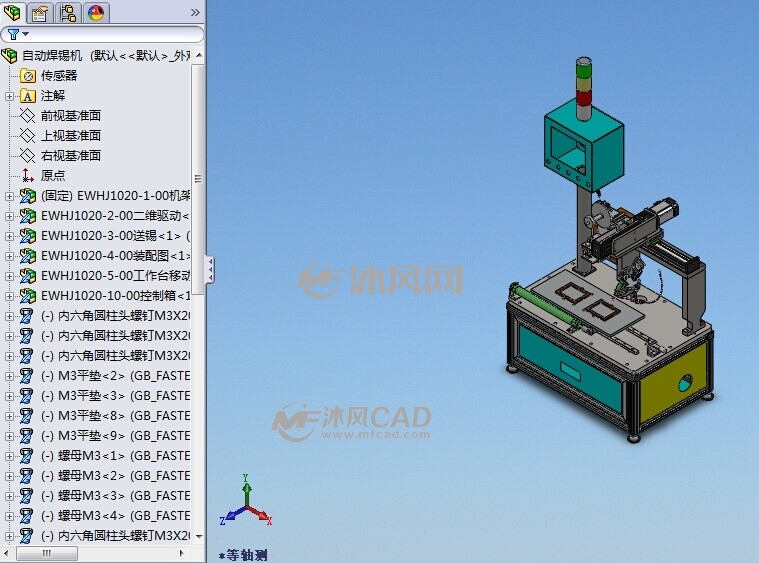Click the 螺母M3<4> row text
Image resolution: width=759 pixels, height=563 pixels.
pos(115,516)
